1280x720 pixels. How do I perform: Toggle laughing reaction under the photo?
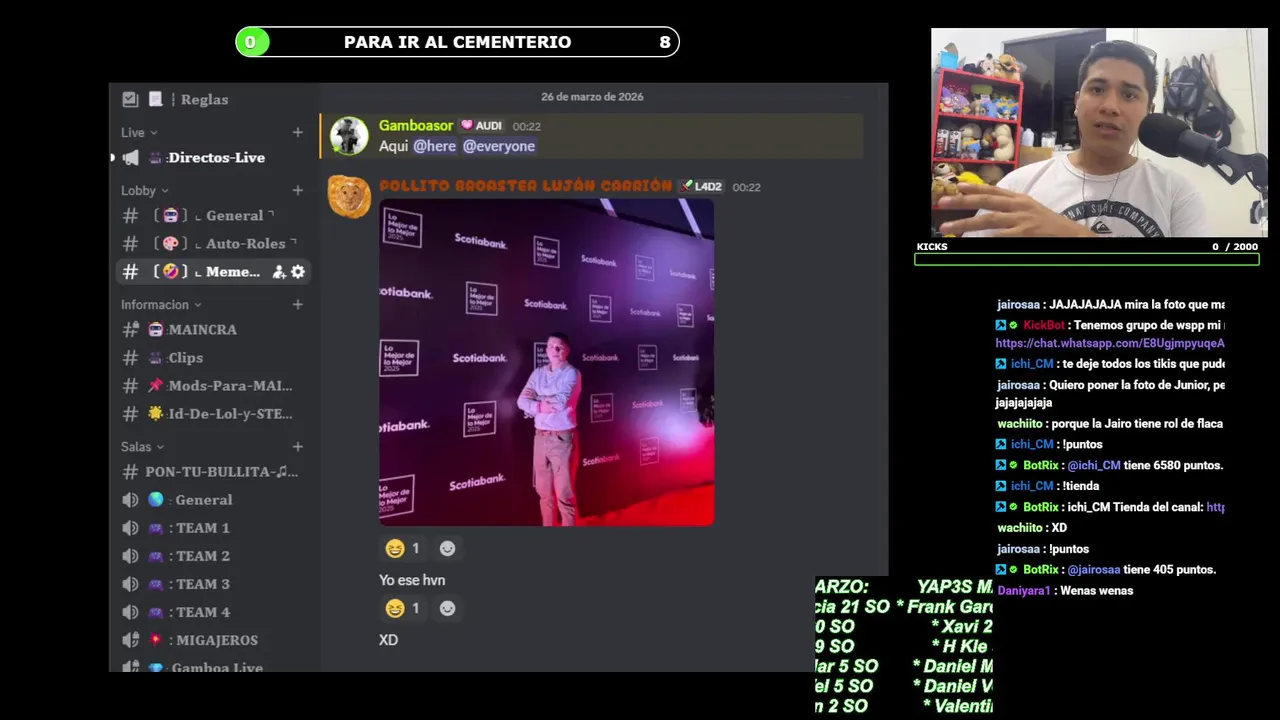pos(403,548)
